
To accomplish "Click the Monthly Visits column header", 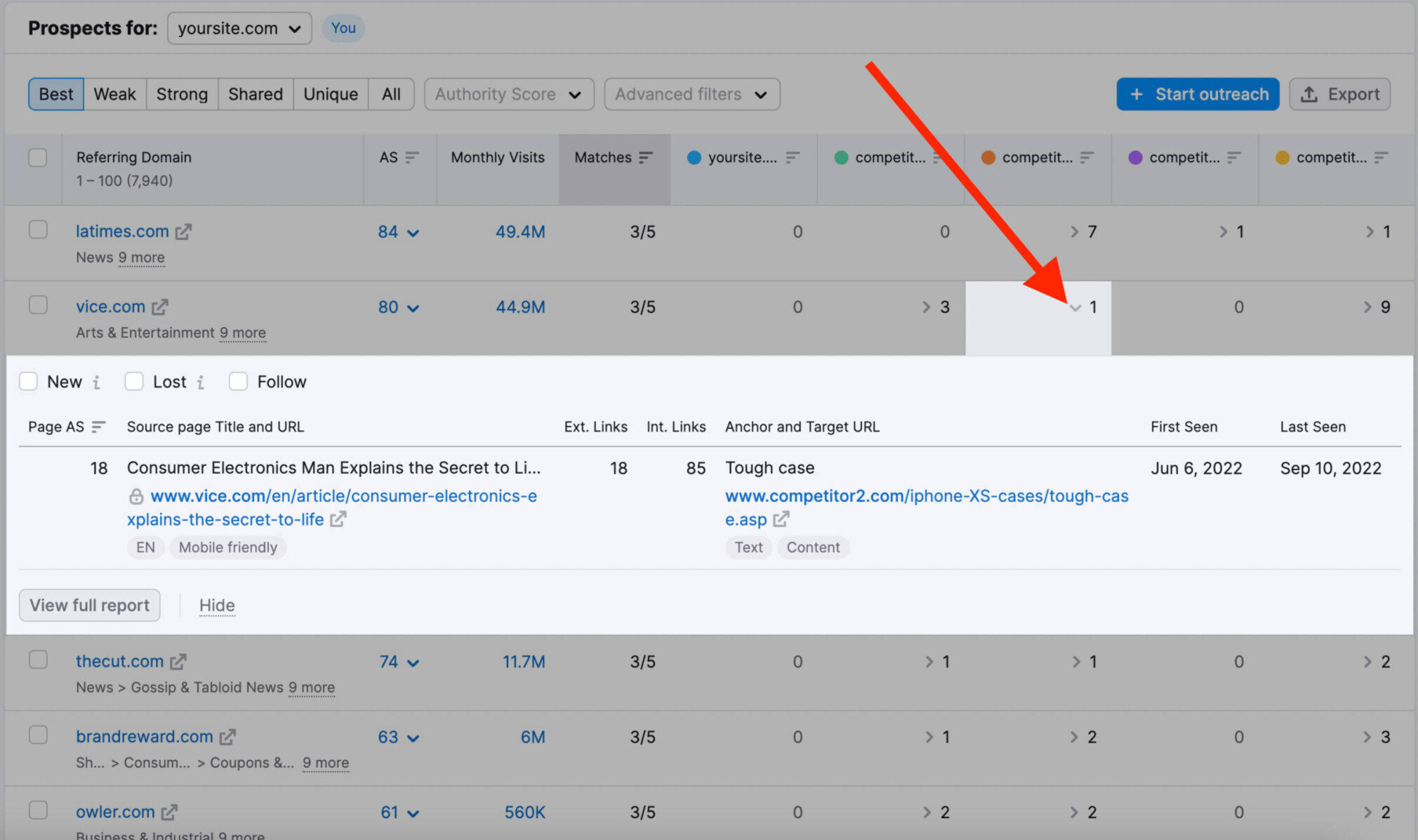I will tap(498, 157).
